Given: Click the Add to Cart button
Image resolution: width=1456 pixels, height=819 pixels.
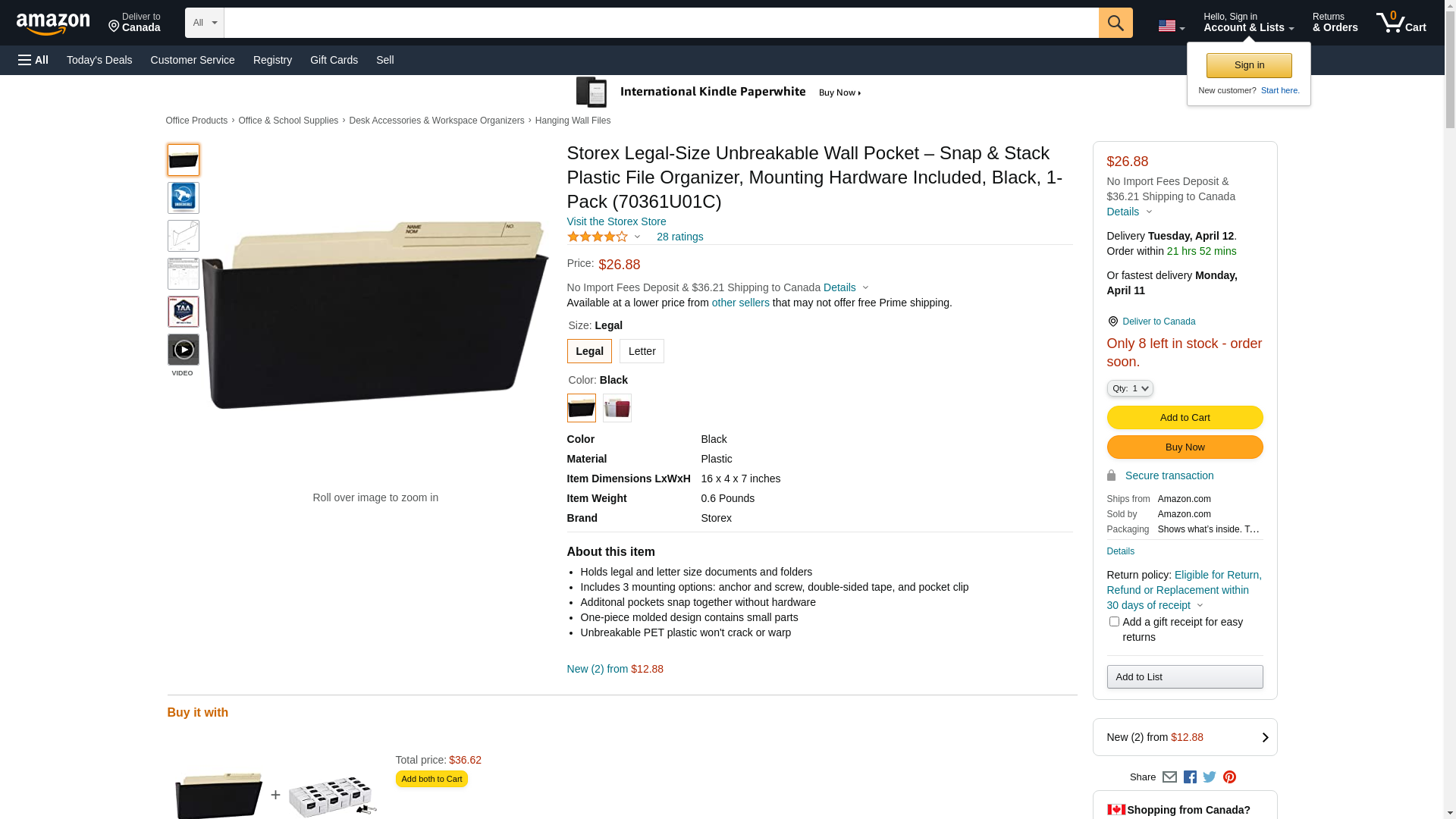Looking at the screenshot, I should [1185, 418].
